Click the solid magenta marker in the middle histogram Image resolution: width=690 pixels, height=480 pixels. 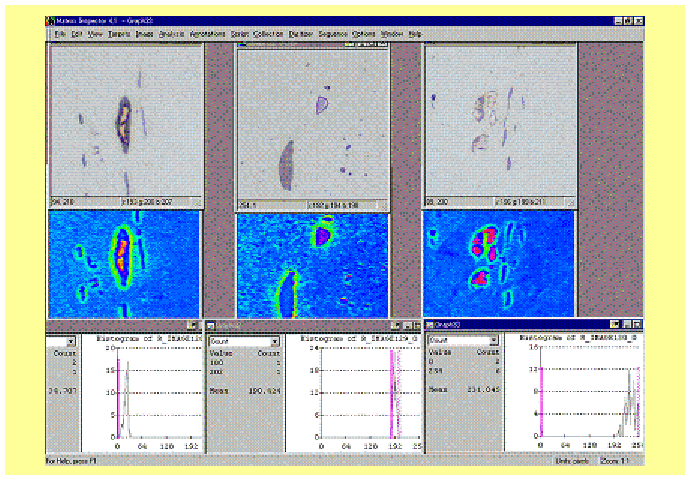[x=391, y=394]
